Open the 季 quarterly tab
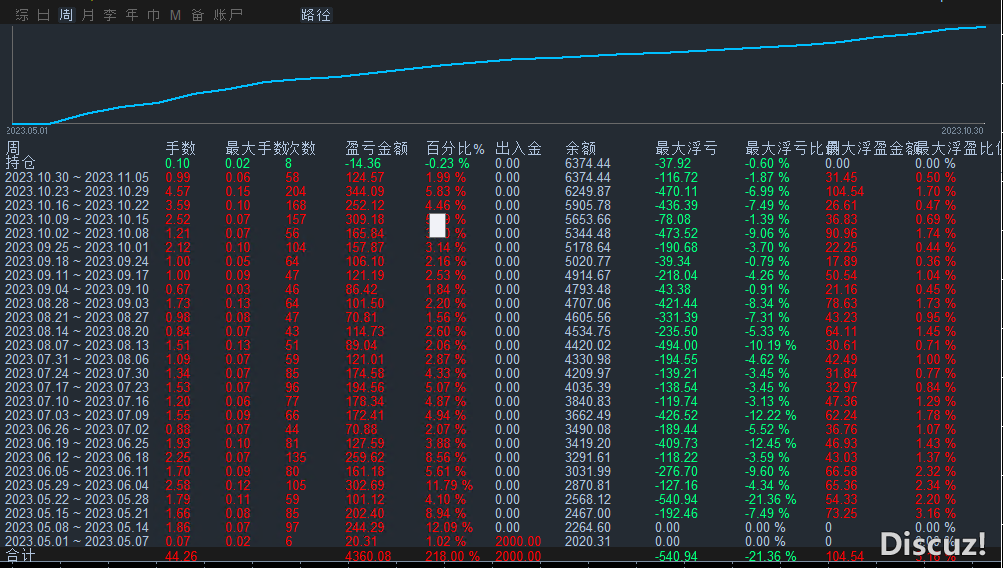 (110, 15)
